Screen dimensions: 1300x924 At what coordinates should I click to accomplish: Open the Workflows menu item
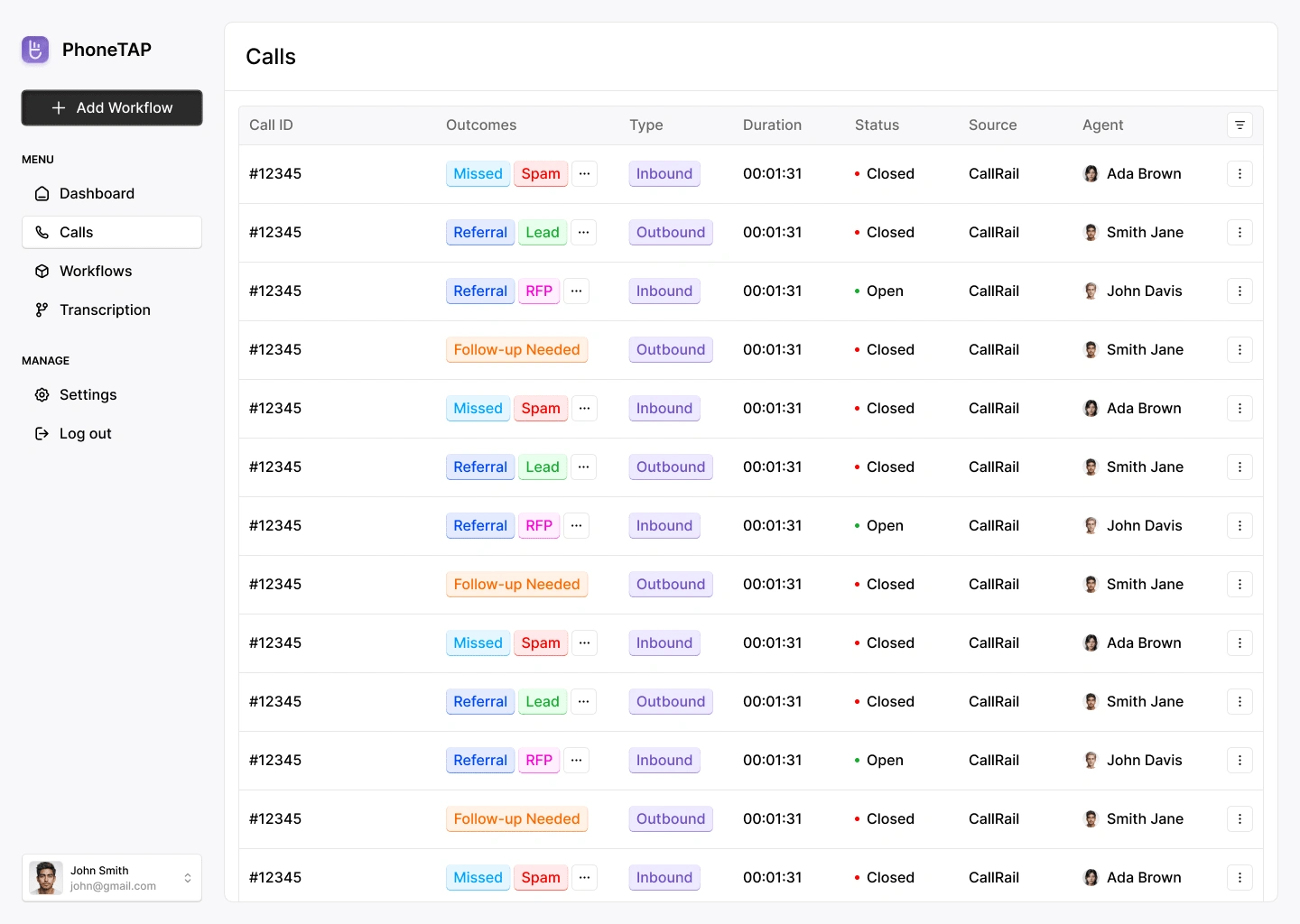click(x=96, y=272)
